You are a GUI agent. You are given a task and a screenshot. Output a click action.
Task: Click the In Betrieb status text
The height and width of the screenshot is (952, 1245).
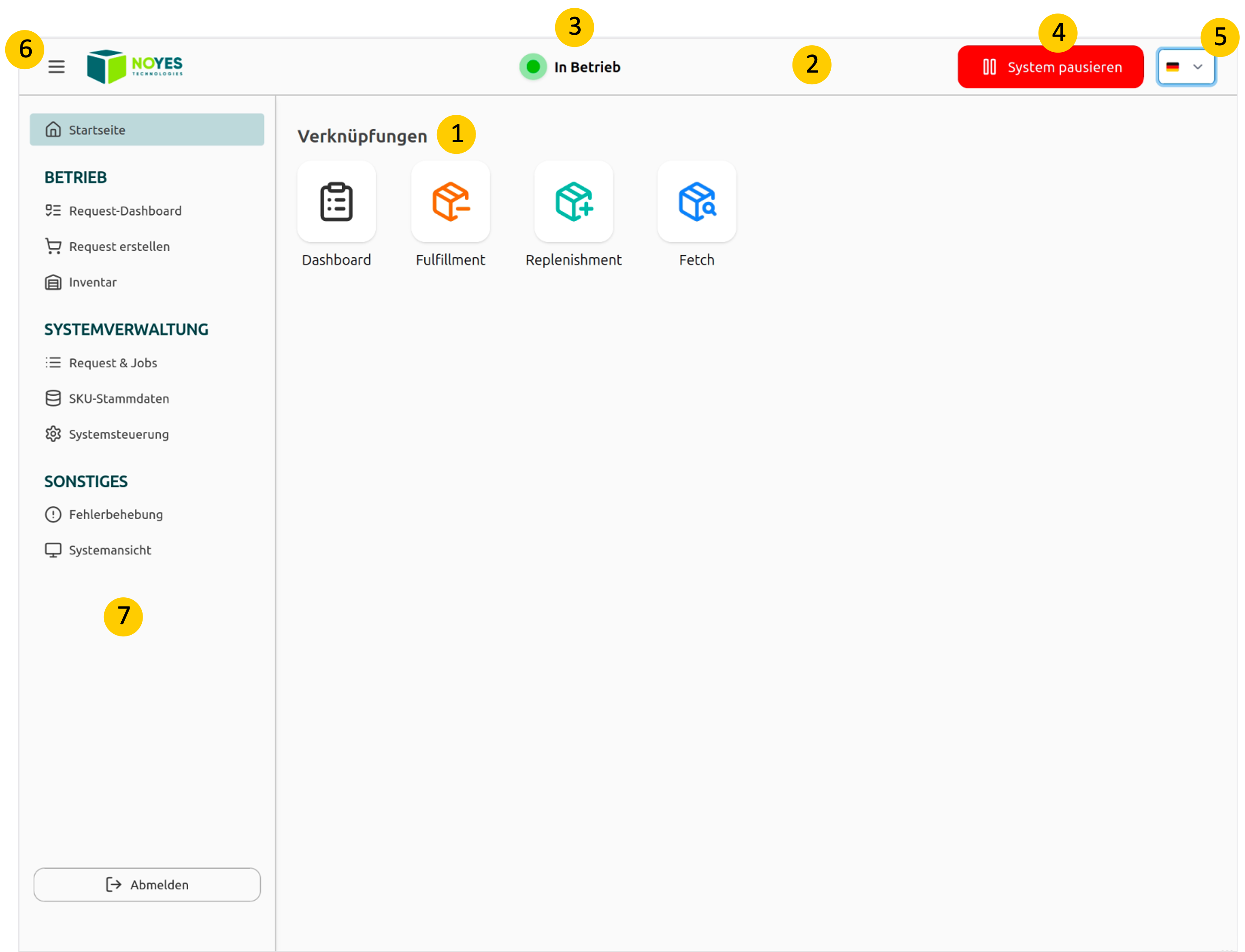pyautogui.click(x=587, y=67)
